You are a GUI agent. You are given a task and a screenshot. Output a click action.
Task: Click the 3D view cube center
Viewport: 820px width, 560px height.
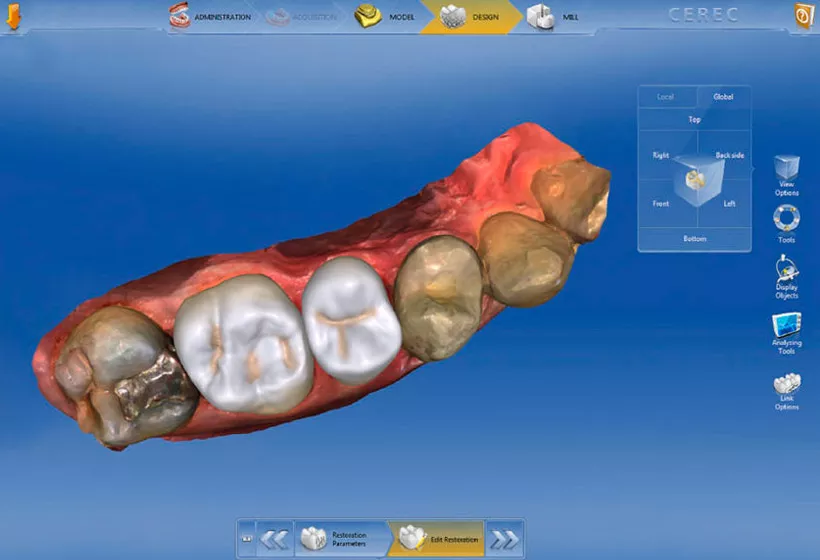coord(693,180)
